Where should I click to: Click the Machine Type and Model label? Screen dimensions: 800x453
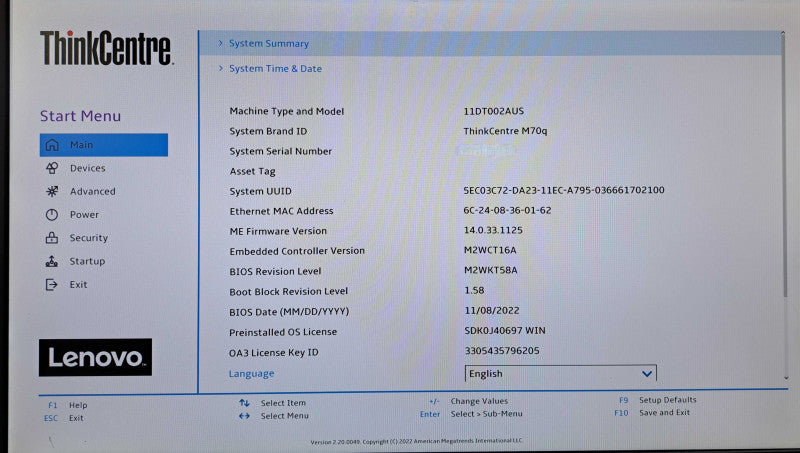click(x=287, y=111)
